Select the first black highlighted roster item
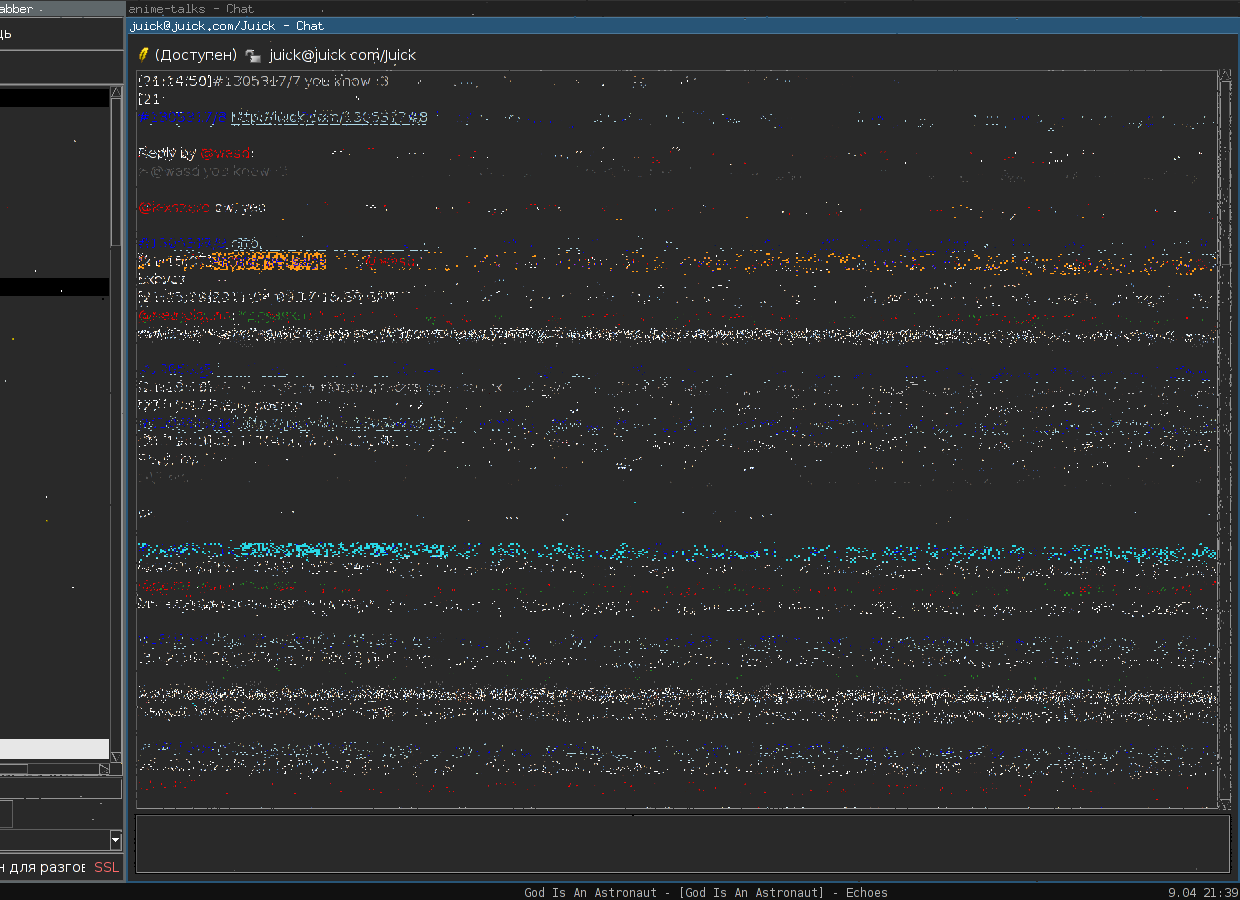The height and width of the screenshot is (900, 1240). (54, 98)
